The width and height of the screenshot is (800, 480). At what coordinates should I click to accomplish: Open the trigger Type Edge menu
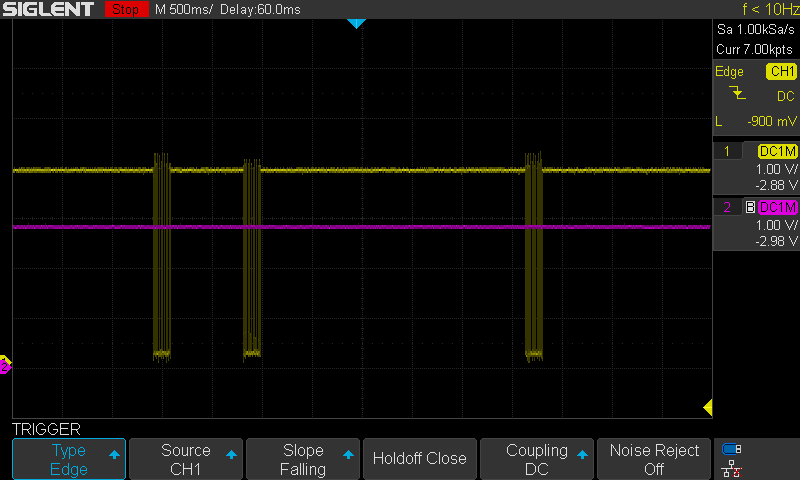[x=69, y=459]
